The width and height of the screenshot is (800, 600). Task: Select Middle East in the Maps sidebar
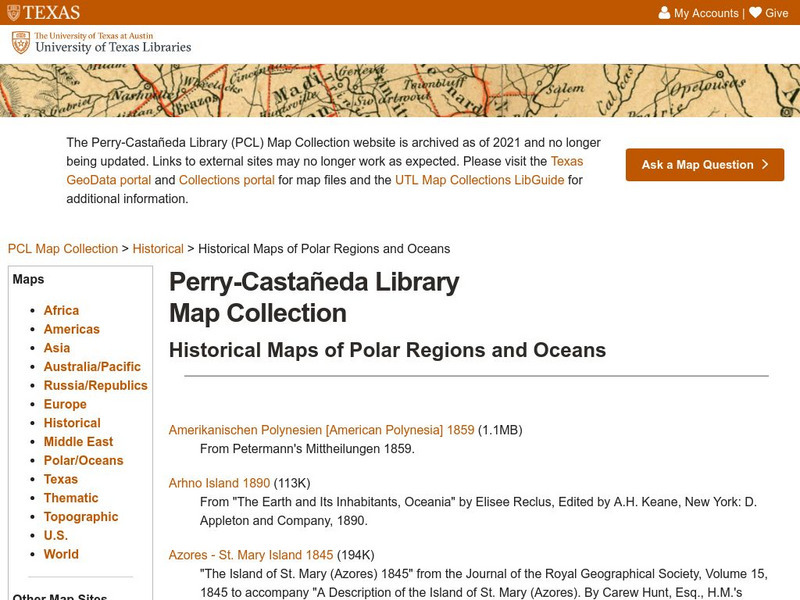tap(78, 442)
